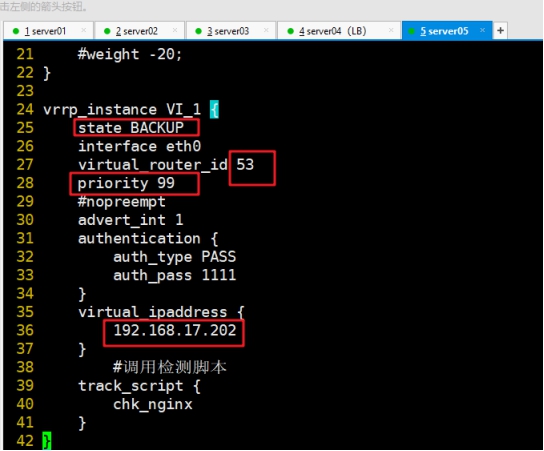The image size is (544, 451).
Task: Click the green status dot on server04
Action: click(291, 31)
